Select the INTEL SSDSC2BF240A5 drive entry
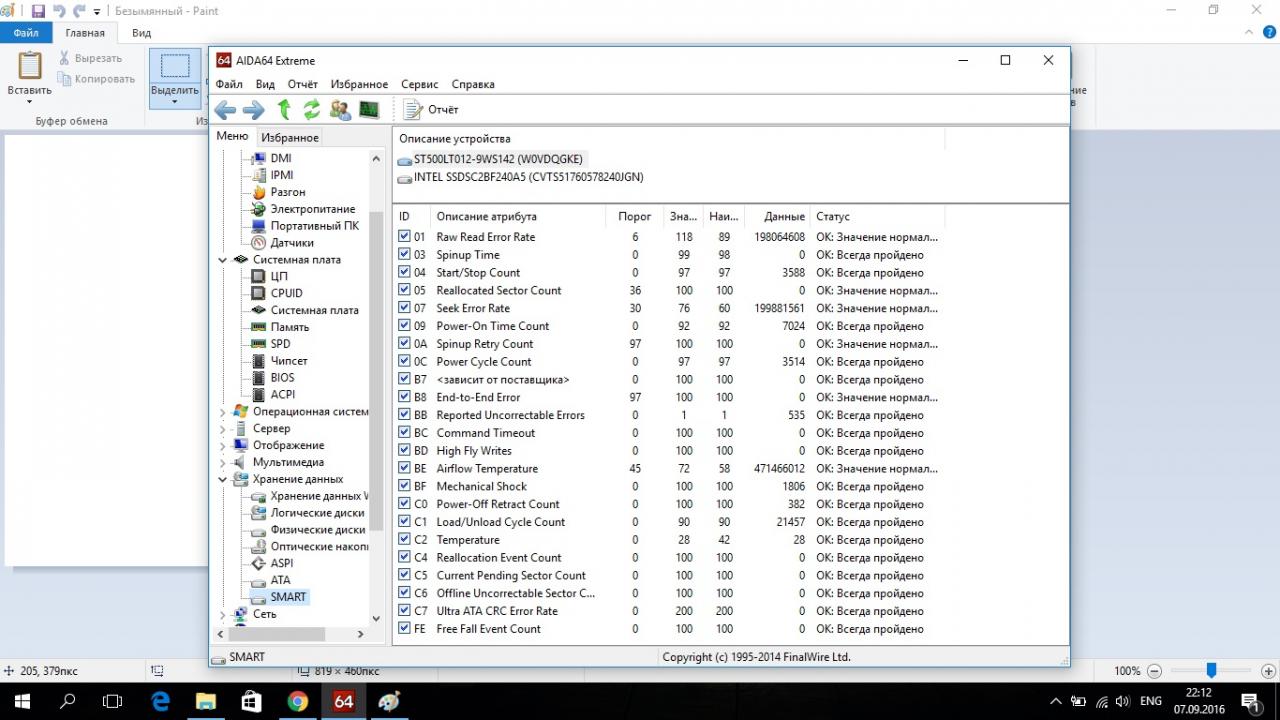Viewport: 1280px width, 720px height. [528, 177]
